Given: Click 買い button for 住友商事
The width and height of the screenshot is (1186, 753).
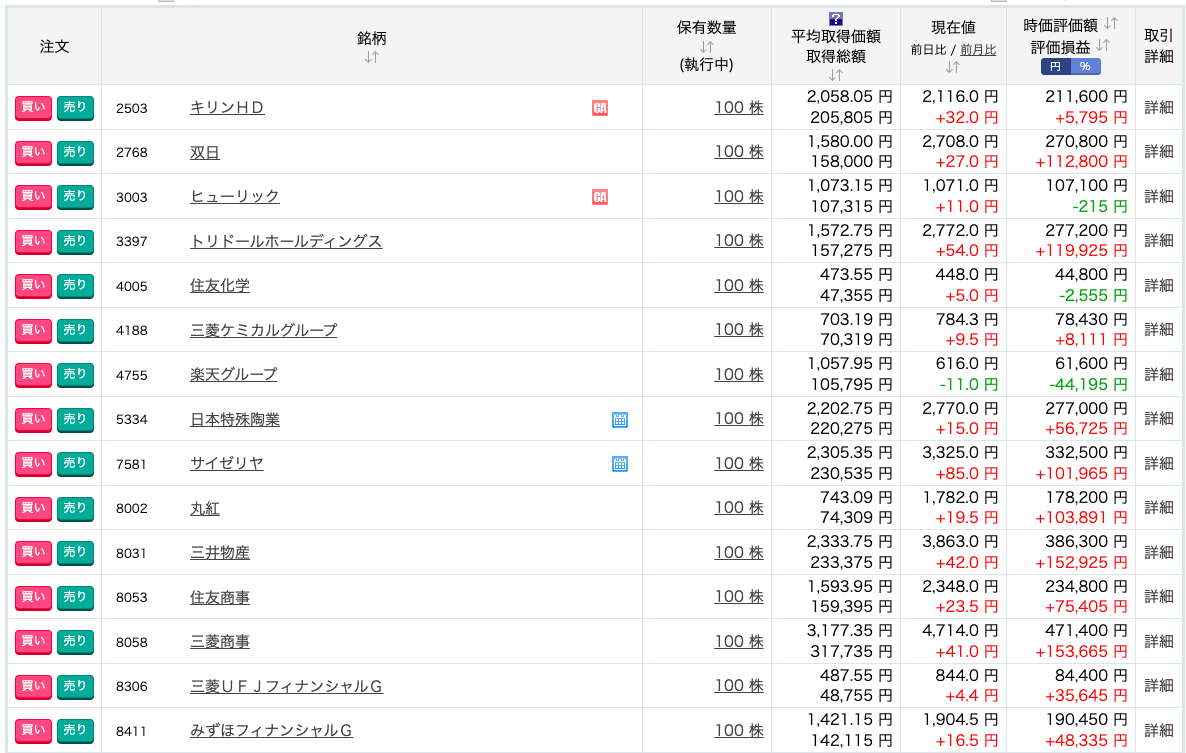Looking at the screenshot, I should coord(33,597).
